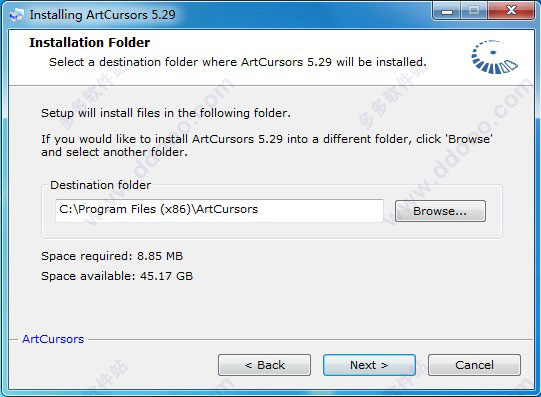Click the blue ArtCursors label at bottom left
The width and height of the screenshot is (541, 397).
click(53, 339)
